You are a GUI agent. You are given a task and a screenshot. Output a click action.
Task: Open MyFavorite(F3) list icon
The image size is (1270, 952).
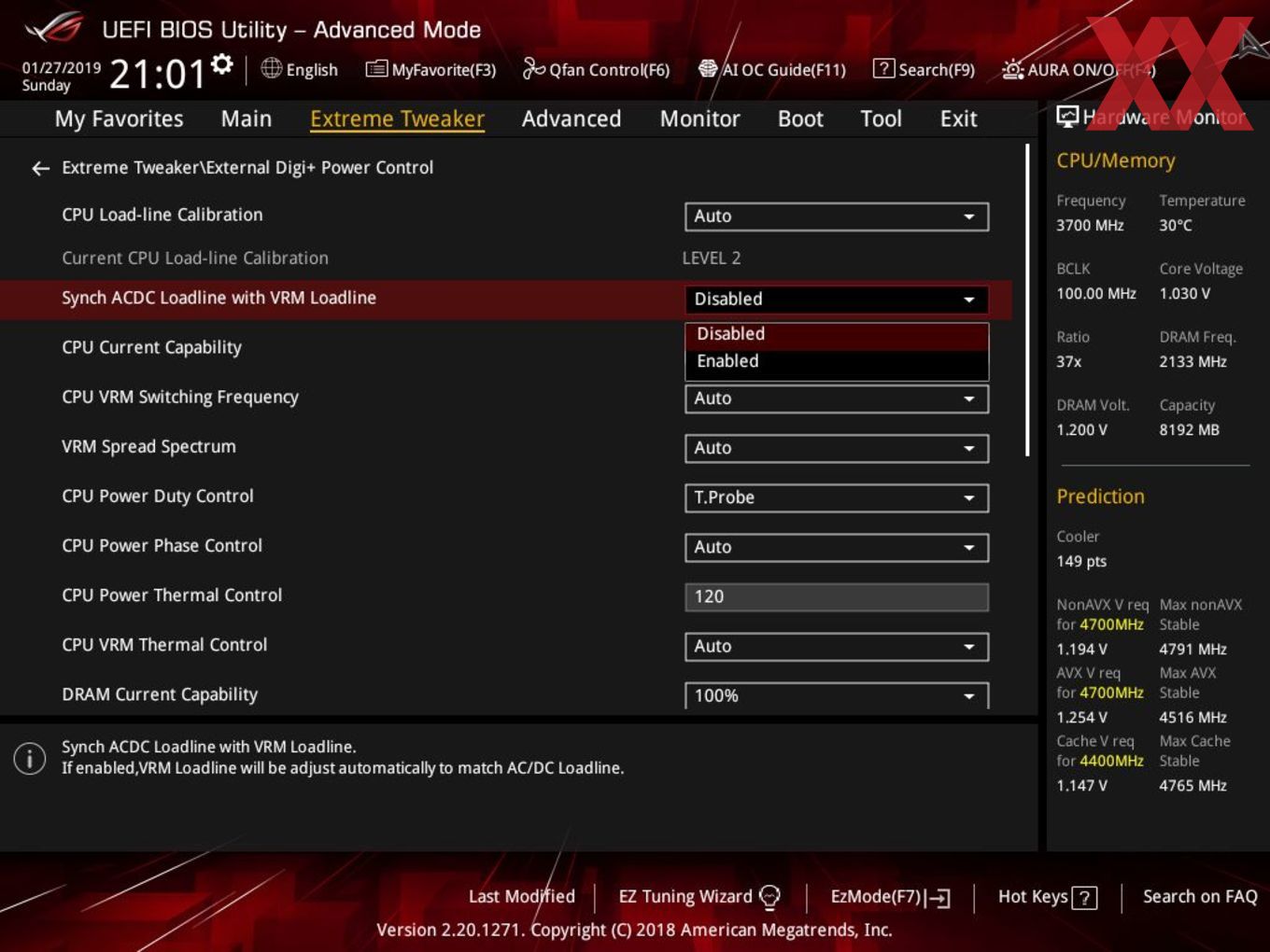pyautogui.click(x=376, y=69)
